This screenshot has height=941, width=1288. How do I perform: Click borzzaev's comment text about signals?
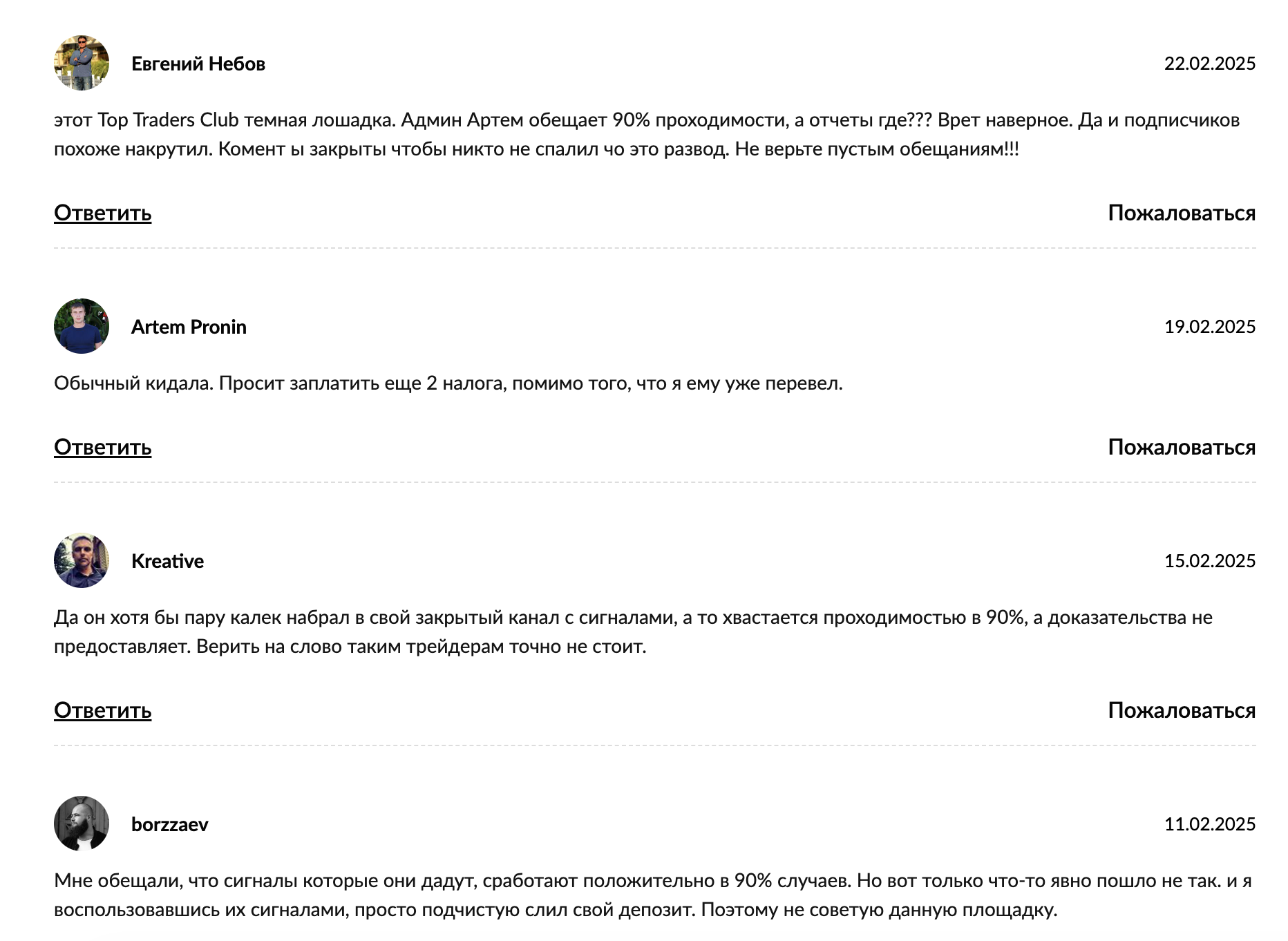[653, 895]
